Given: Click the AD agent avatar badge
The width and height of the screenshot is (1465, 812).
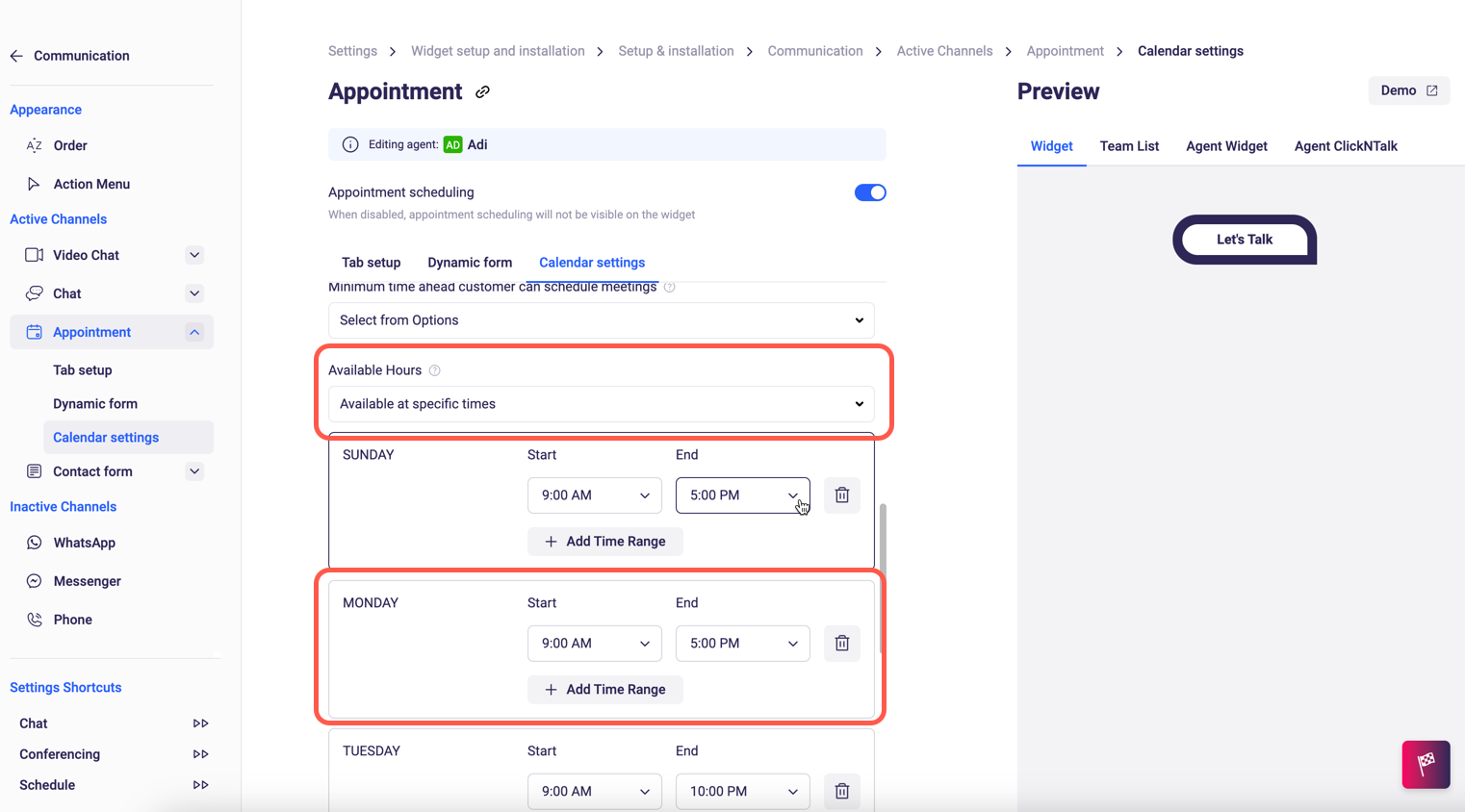Looking at the screenshot, I should click(452, 144).
